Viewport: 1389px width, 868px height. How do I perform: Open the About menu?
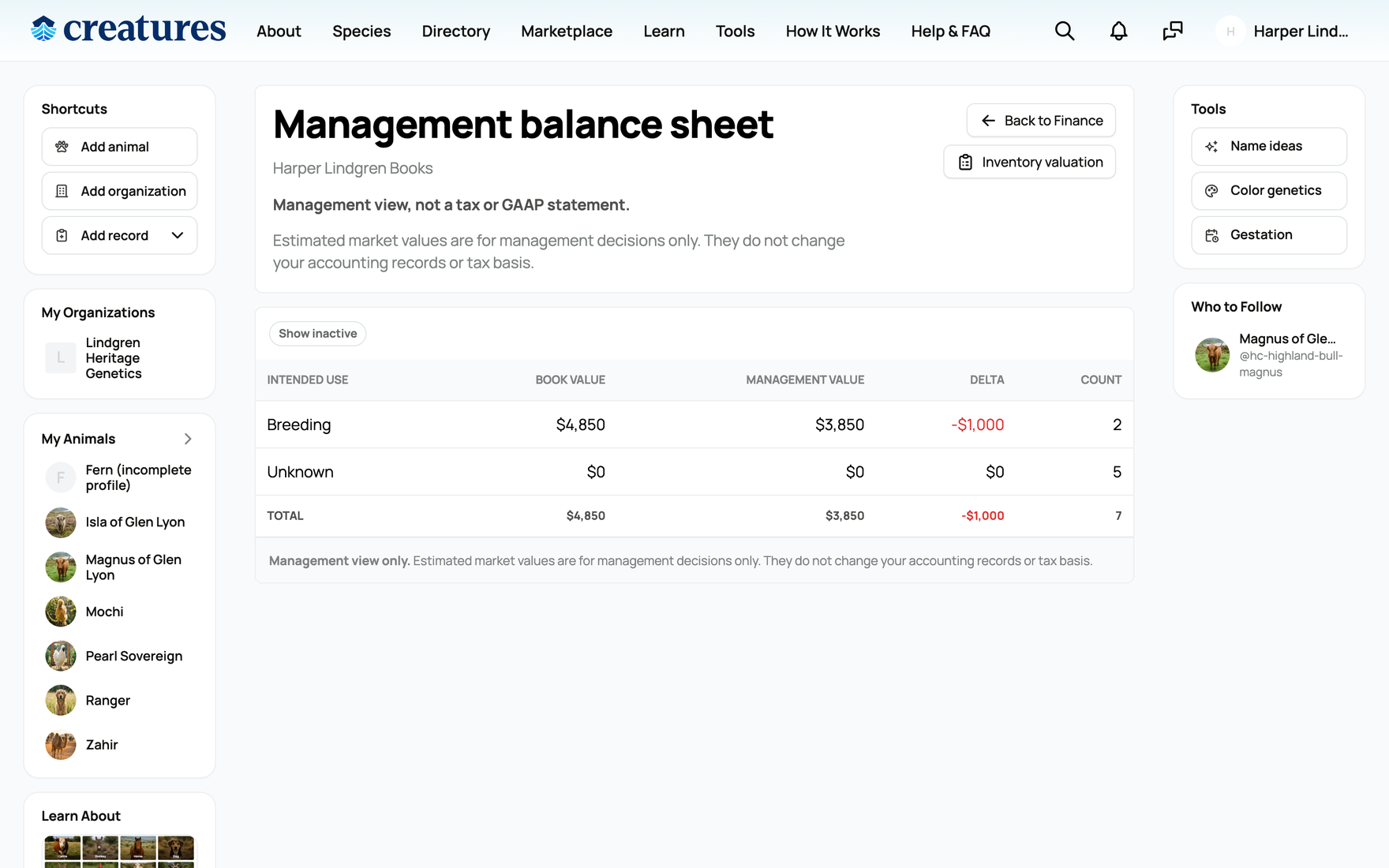(279, 31)
